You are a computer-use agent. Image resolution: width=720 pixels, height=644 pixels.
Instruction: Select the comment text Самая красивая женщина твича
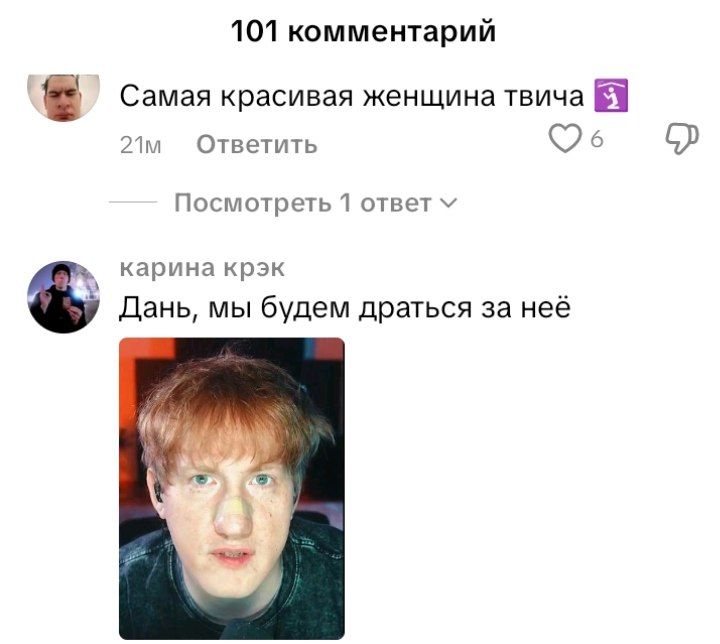coord(352,96)
